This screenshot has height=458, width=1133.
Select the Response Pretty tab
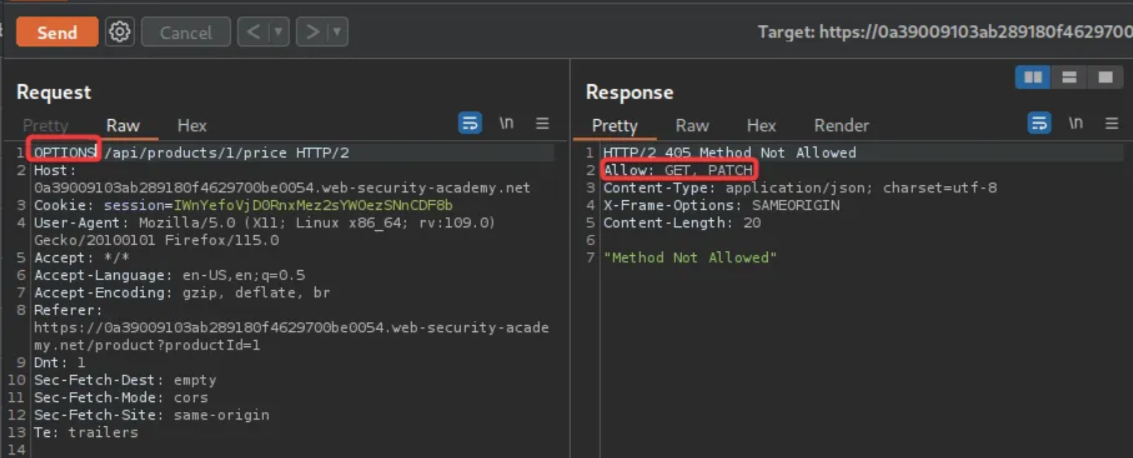[614, 125]
